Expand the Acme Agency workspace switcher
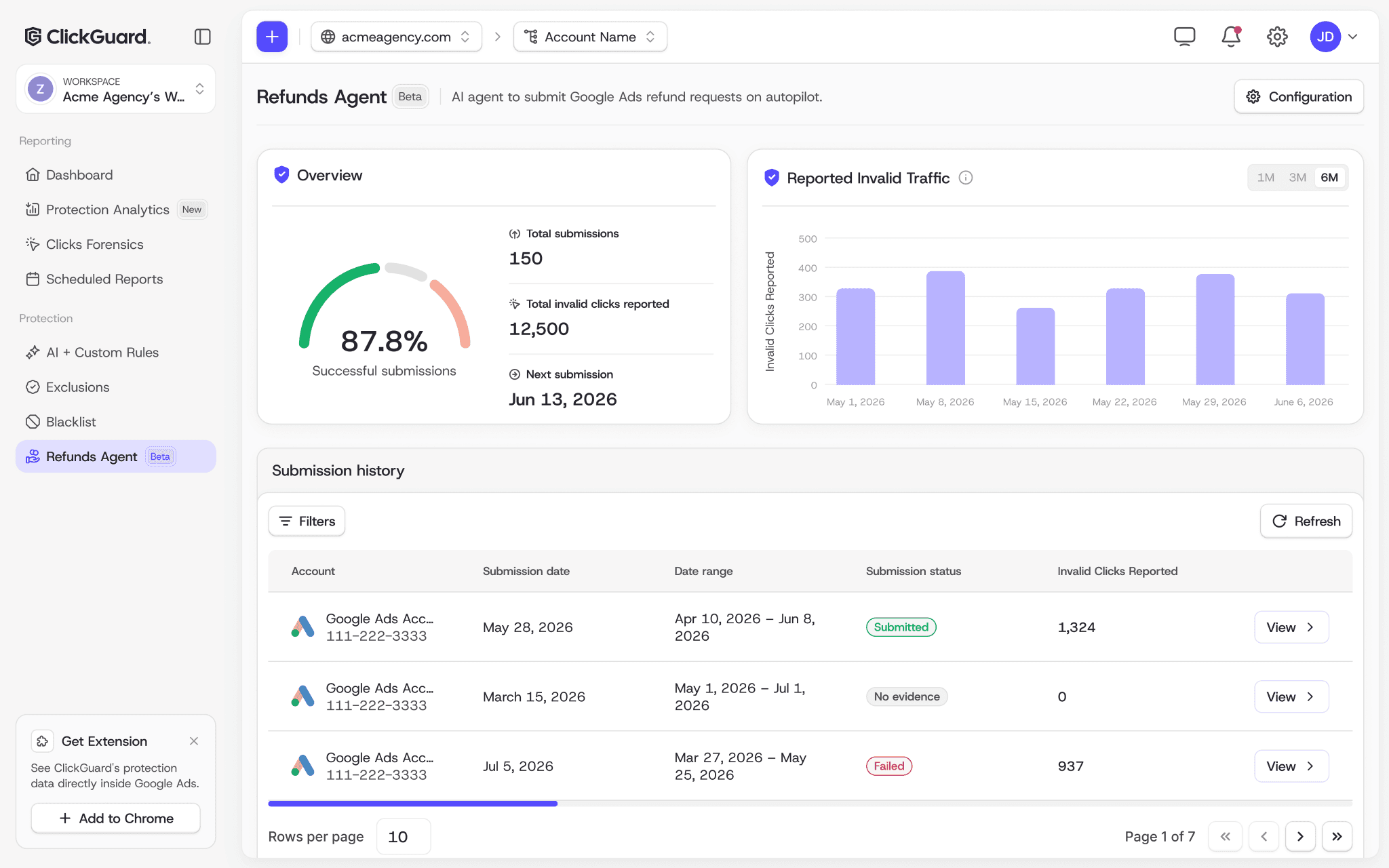Screen dimensions: 1389x868 116,89
